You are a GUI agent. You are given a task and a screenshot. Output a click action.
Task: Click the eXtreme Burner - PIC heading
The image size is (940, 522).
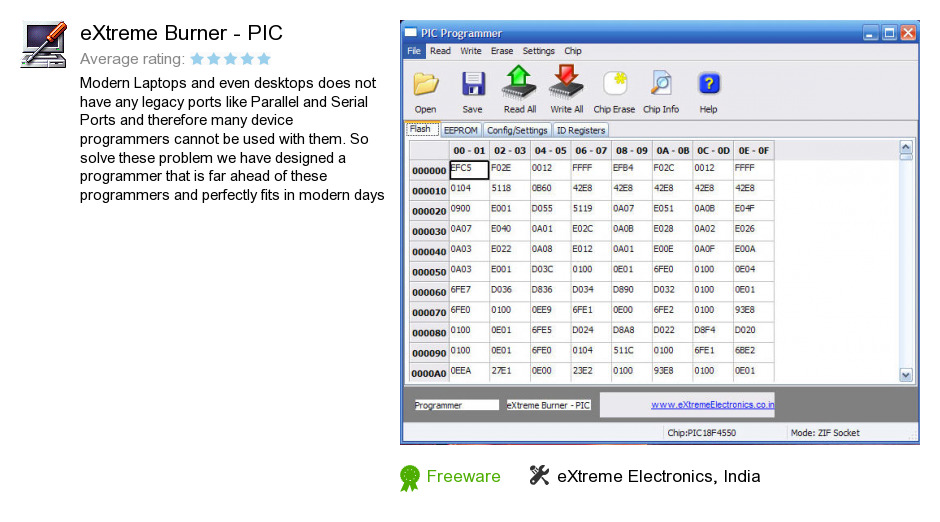pos(181,33)
